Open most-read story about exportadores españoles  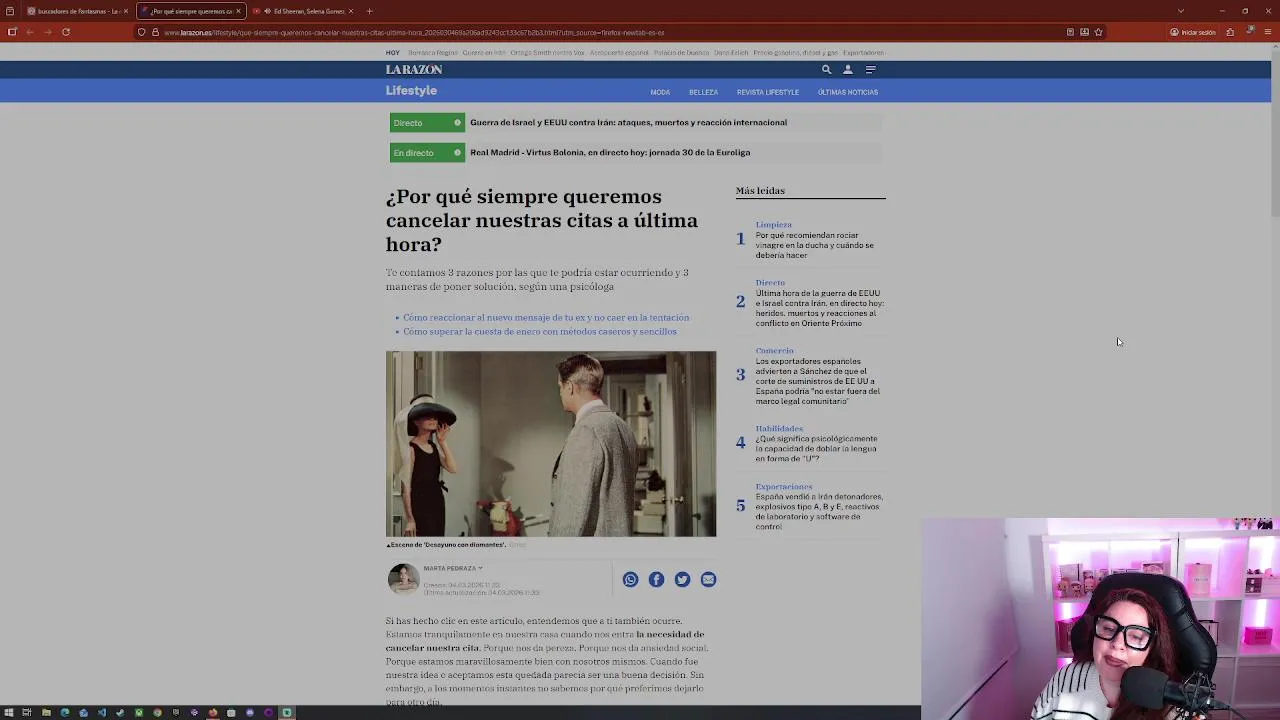coord(817,381)
